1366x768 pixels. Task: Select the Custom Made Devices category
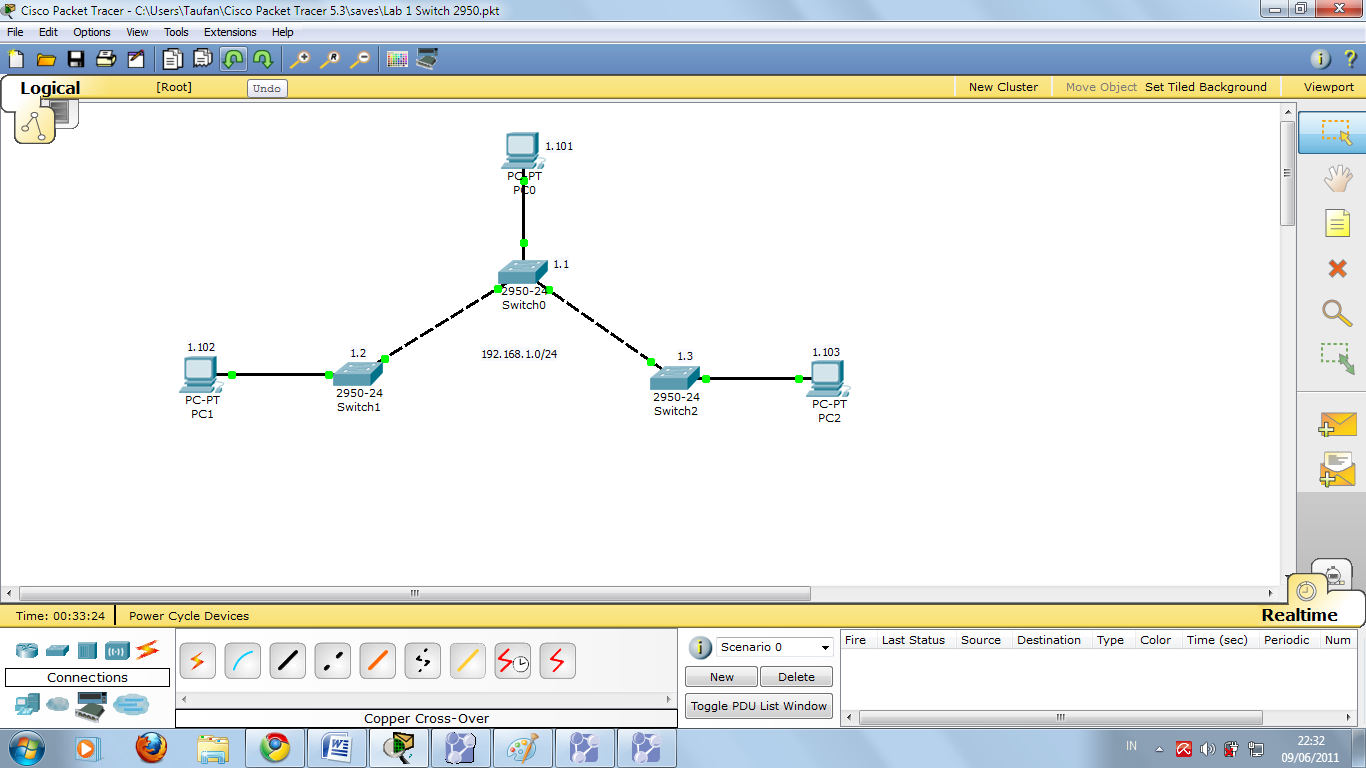(91, 707)
